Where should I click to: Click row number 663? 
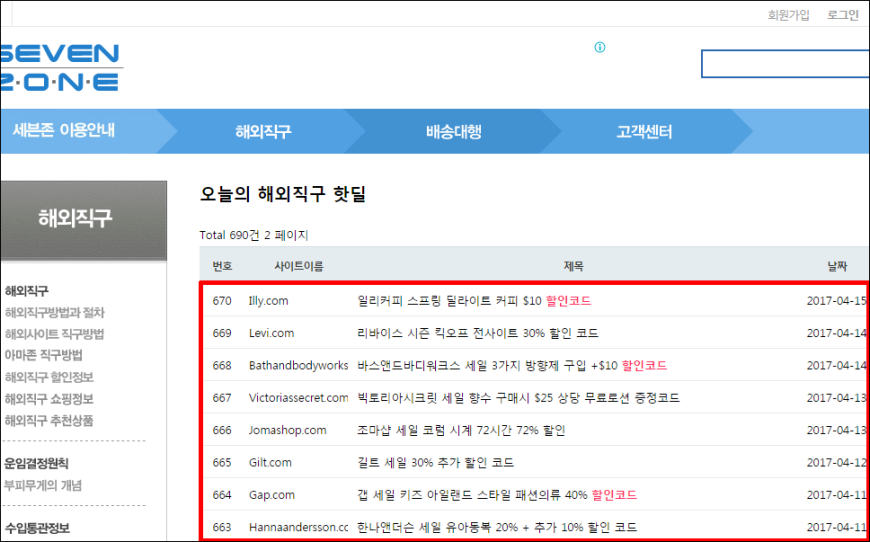[222, 526]
